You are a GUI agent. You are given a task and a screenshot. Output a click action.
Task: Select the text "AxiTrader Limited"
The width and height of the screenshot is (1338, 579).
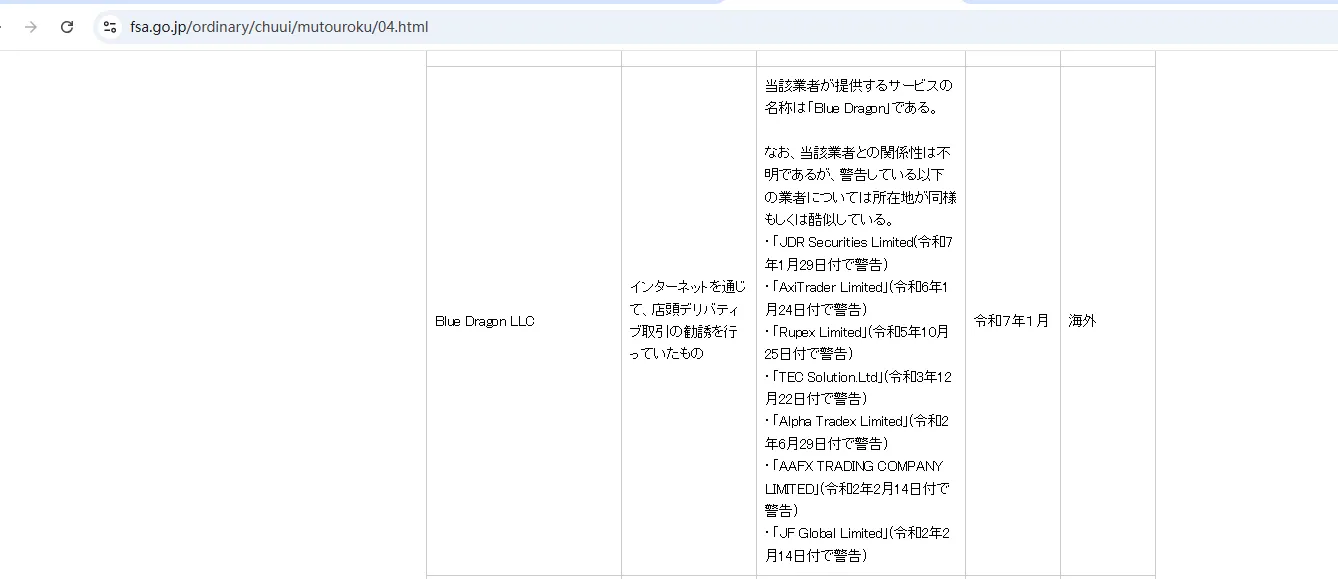832,287
